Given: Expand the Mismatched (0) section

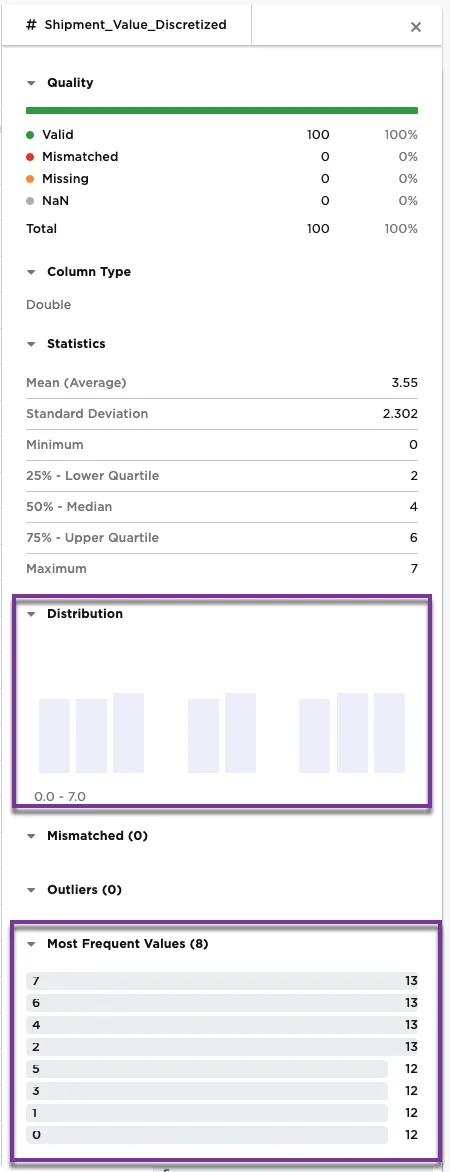Looking at the screenshot, I should click(31, 836).
